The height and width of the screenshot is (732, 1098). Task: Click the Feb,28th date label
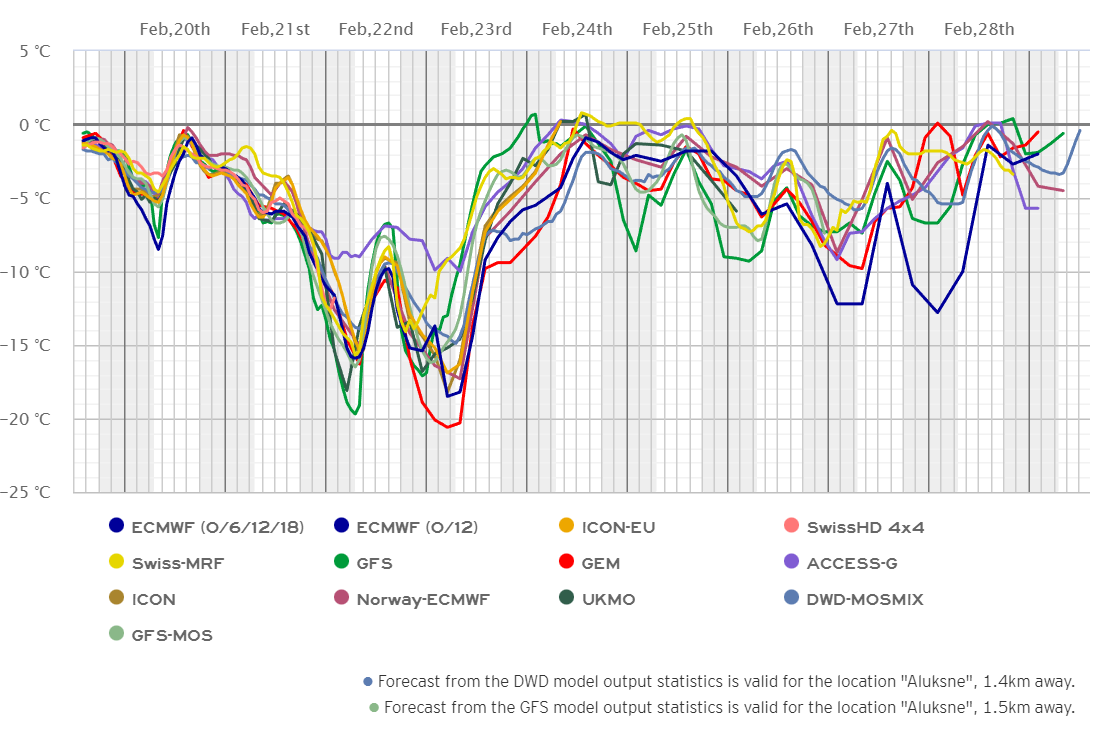[979, 29]
